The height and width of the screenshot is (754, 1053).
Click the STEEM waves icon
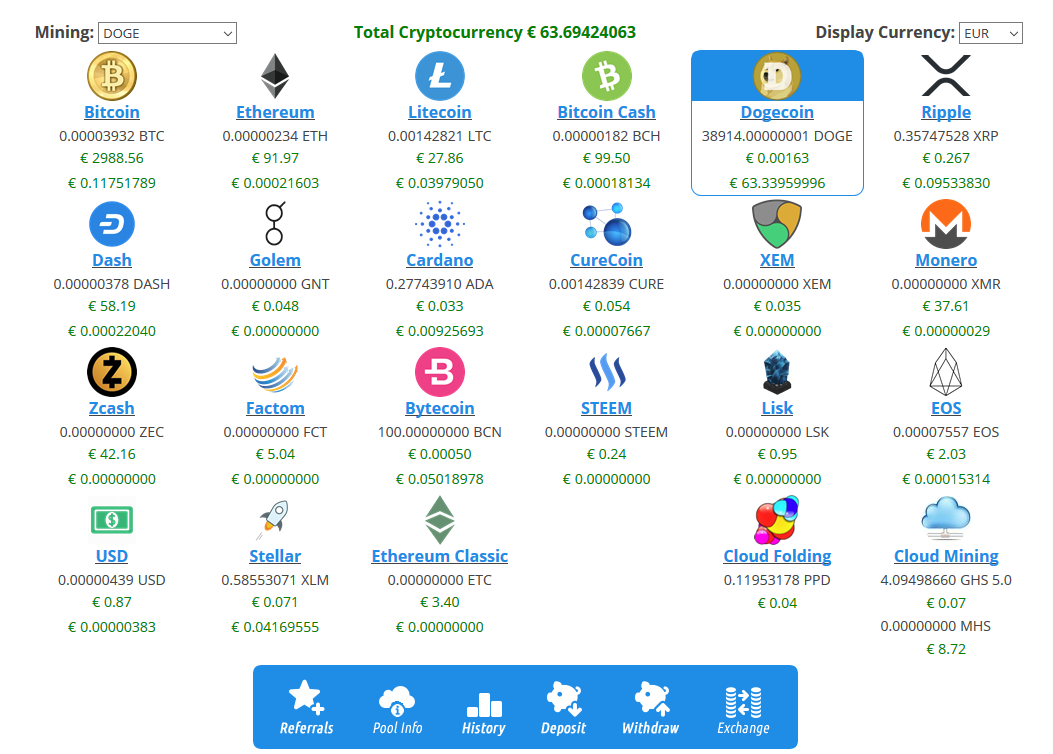click(x=606, y=372)
